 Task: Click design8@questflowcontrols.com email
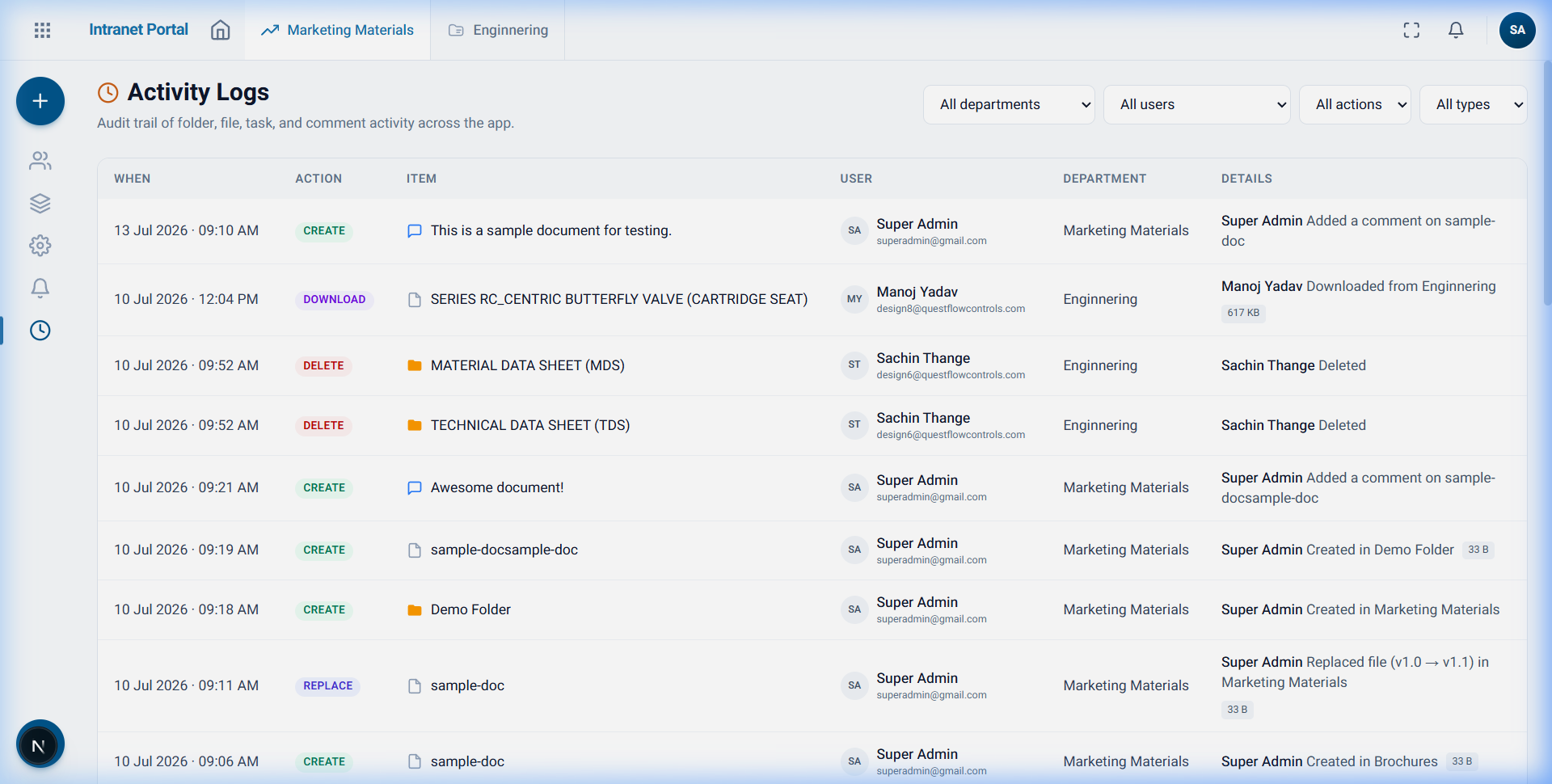click(x=951, y=309)
